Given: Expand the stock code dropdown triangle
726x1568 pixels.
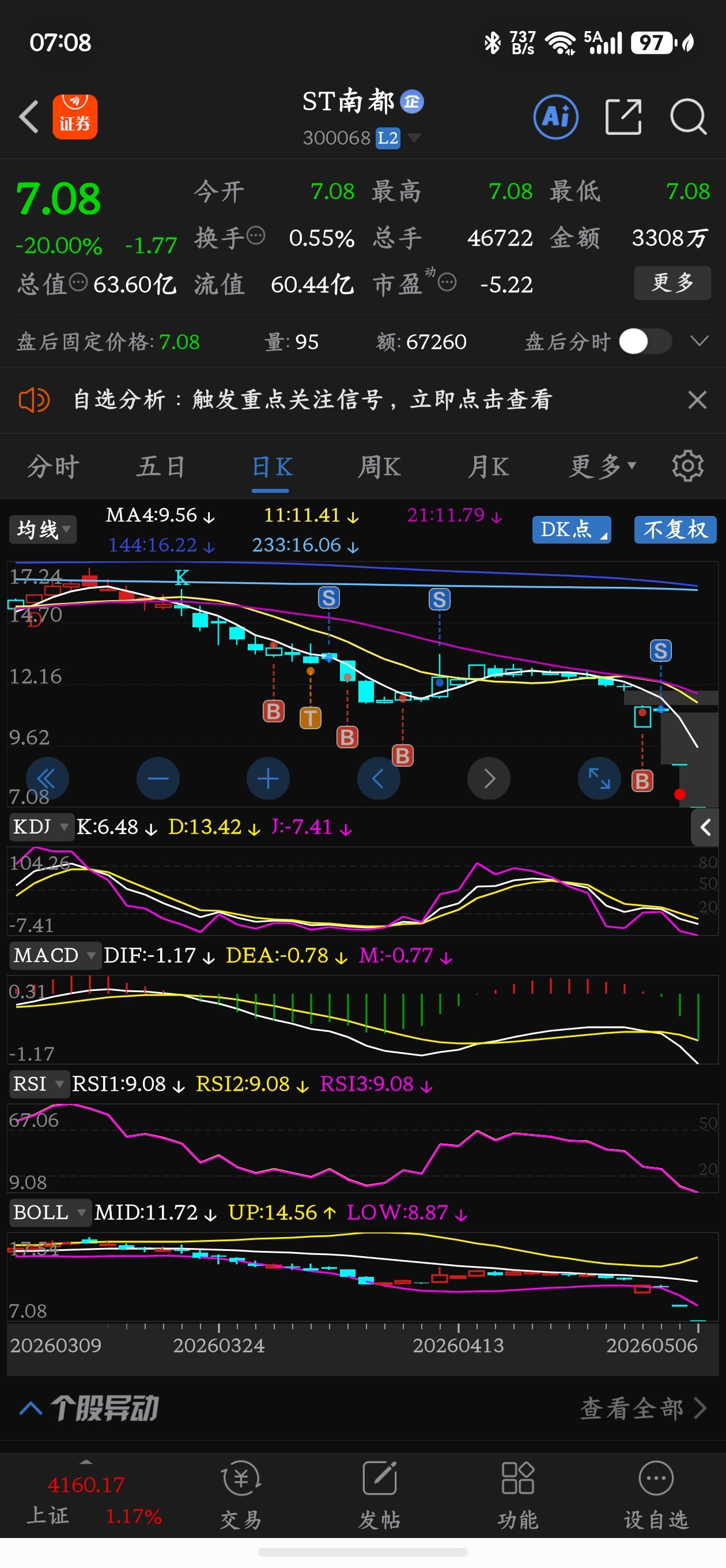Looking at the screenshot, I should click(x=414, y=138).
